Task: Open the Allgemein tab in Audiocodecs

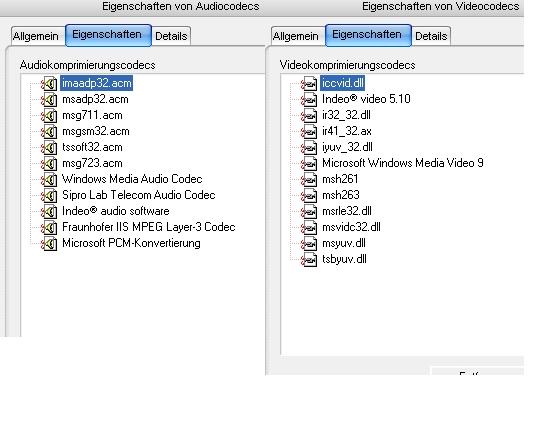Action: click(36, 36)
